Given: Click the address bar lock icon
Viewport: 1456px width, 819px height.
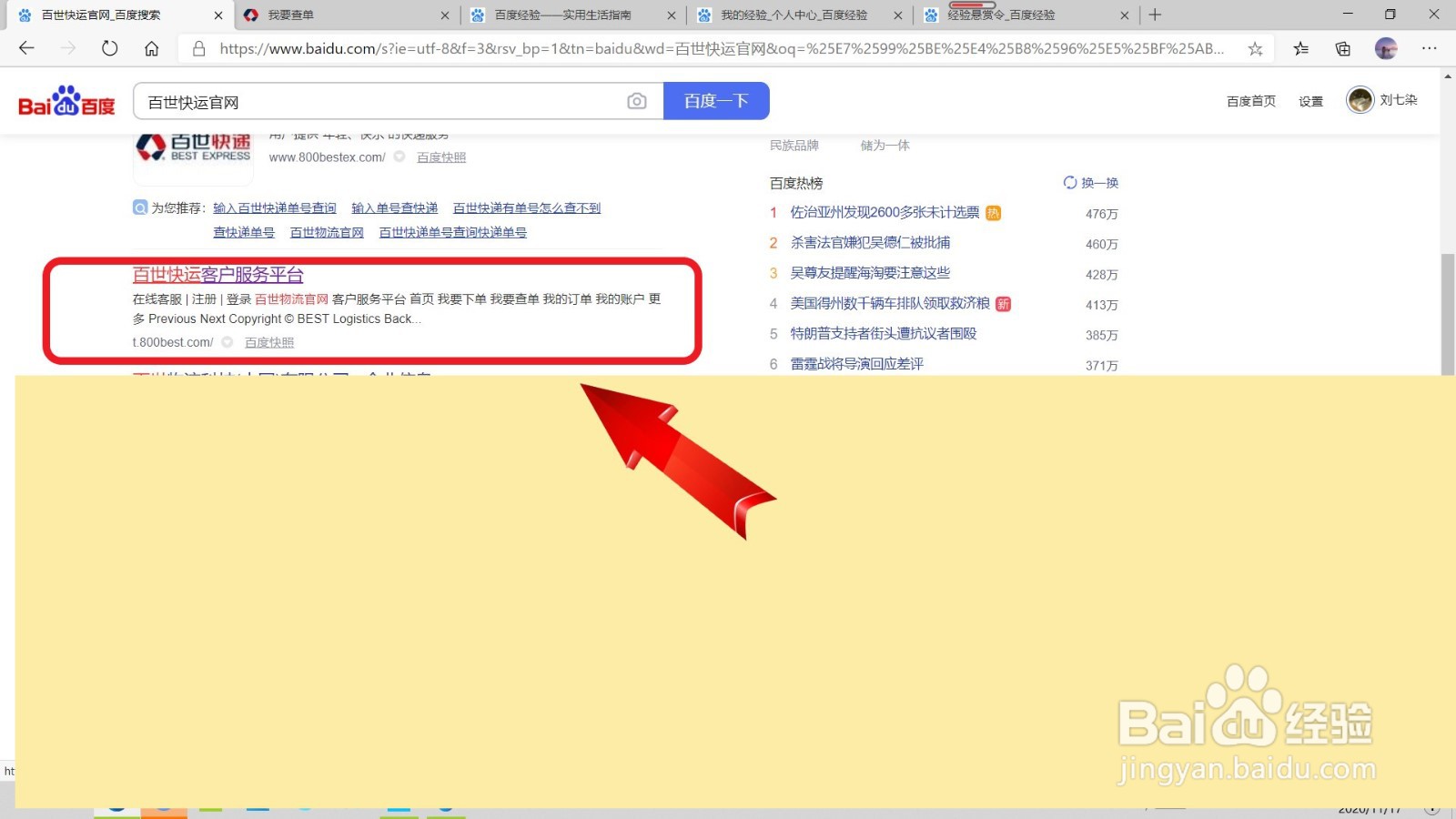Looking at the screenshot, I should (198, 48).
